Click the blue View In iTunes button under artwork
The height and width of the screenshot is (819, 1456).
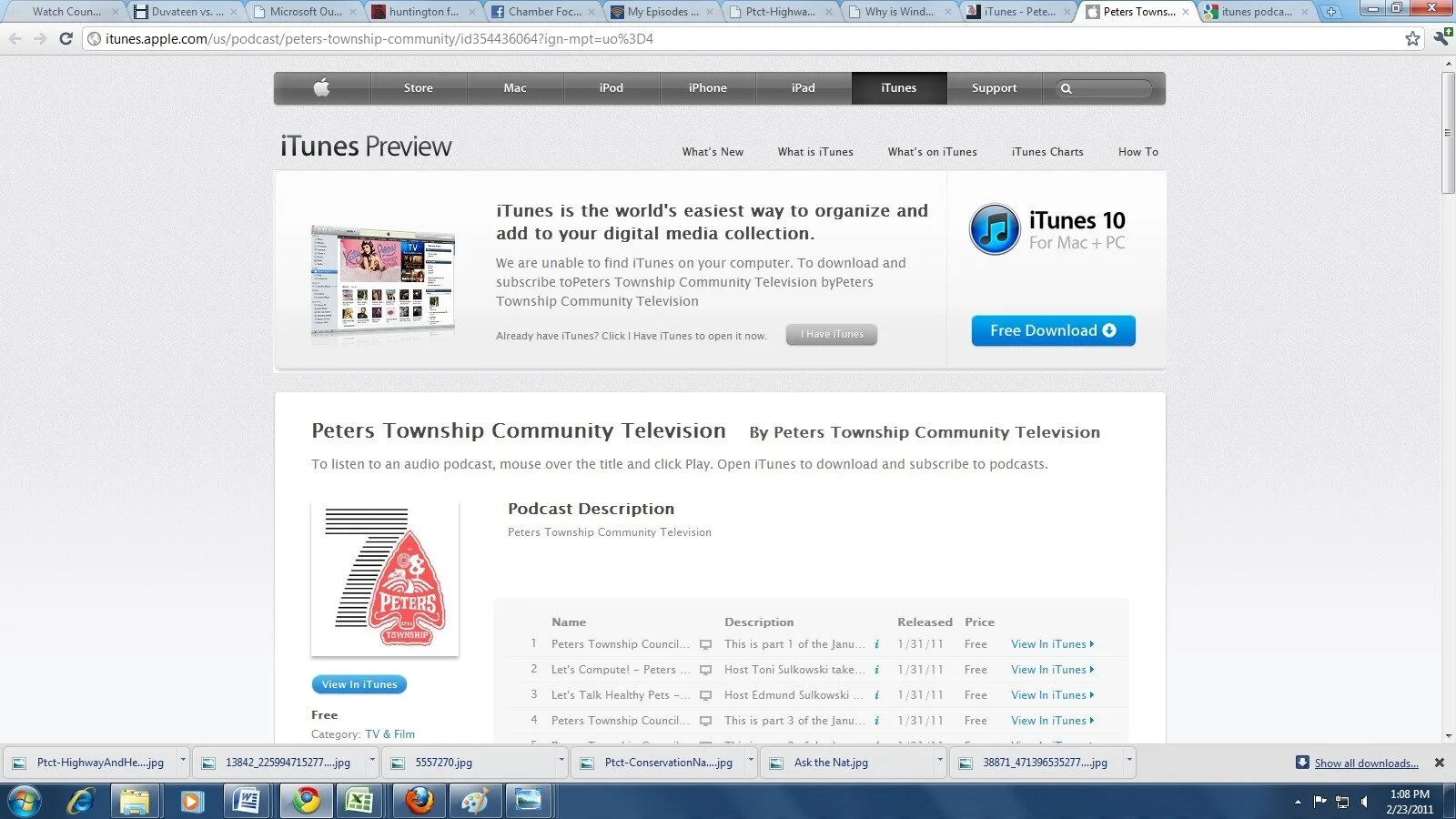(359, 684)
